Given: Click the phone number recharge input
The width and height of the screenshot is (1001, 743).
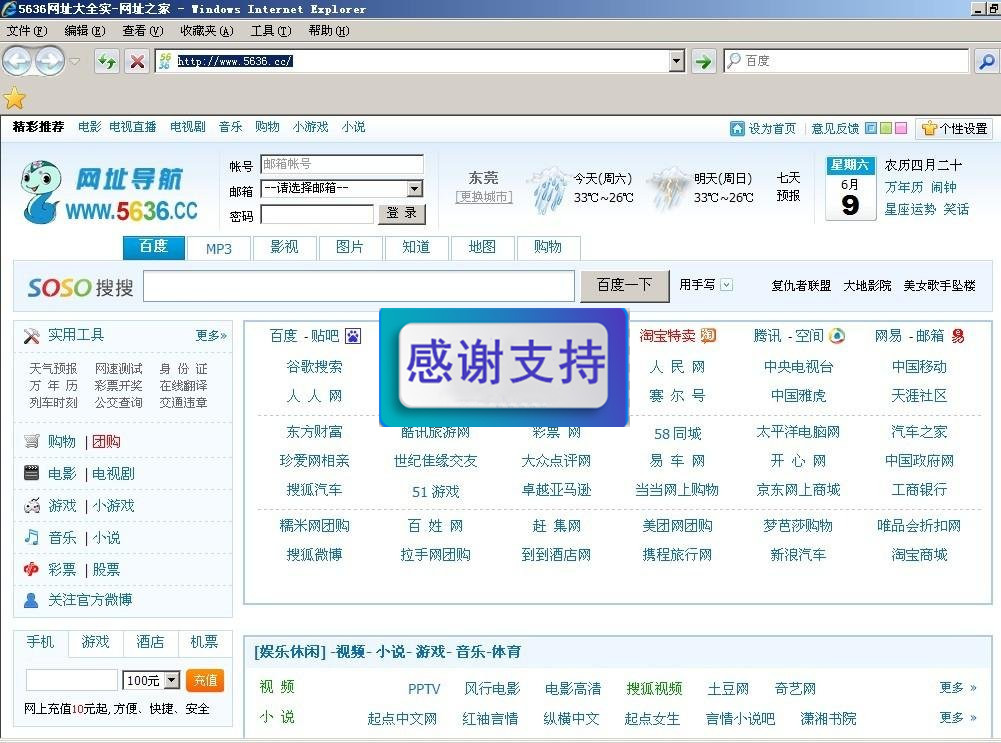Looking at the screenshot, I should click(72, 680).
